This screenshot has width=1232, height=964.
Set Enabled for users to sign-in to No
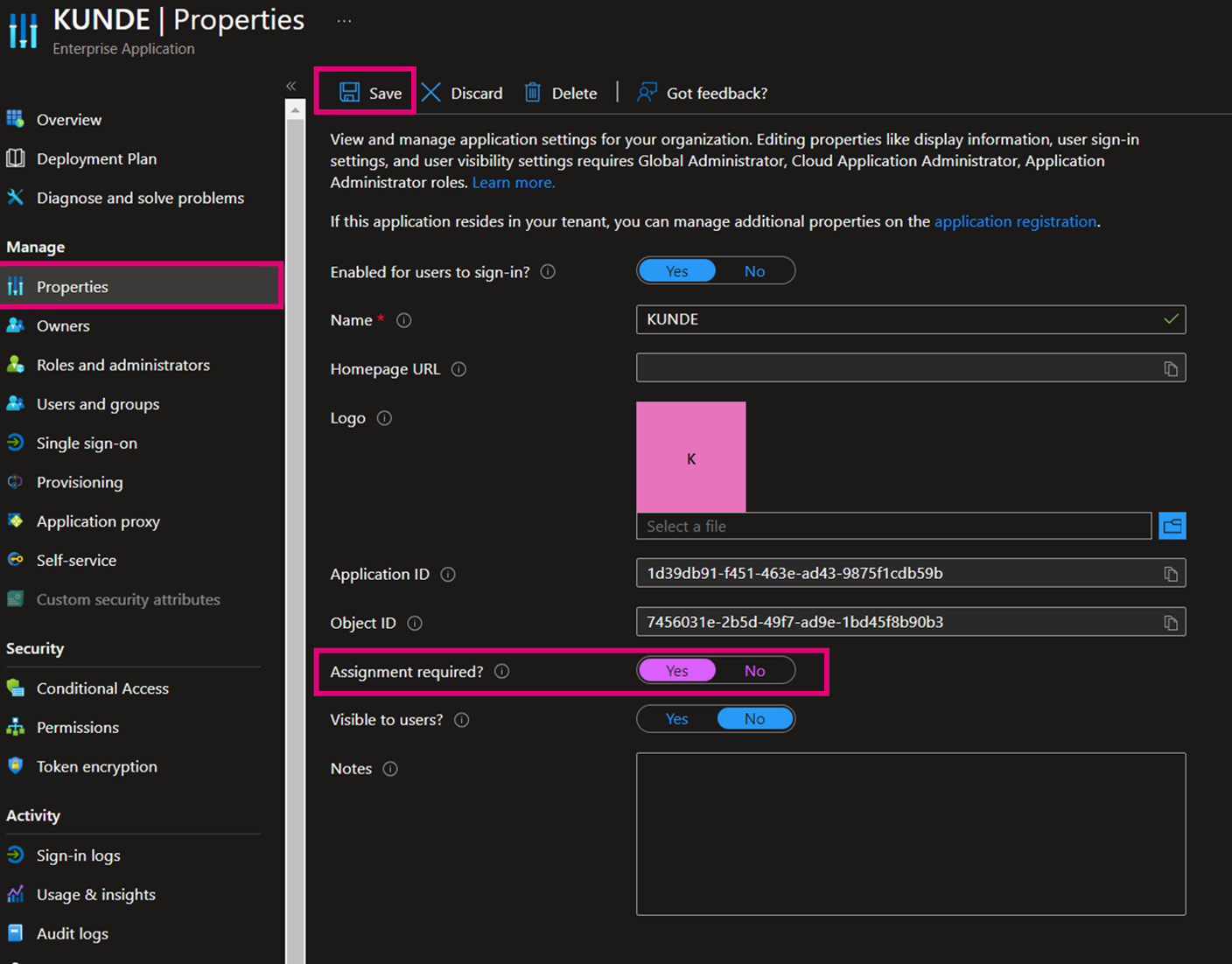click(754, 271)
